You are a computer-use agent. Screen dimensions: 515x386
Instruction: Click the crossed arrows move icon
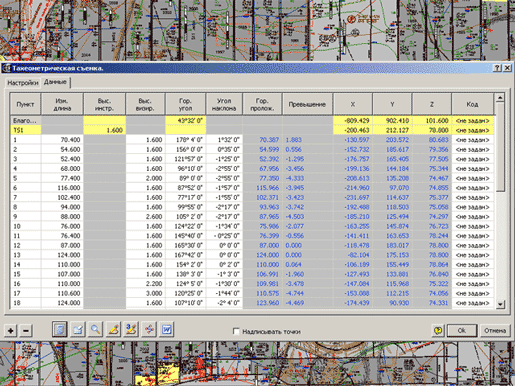point(149,330)
